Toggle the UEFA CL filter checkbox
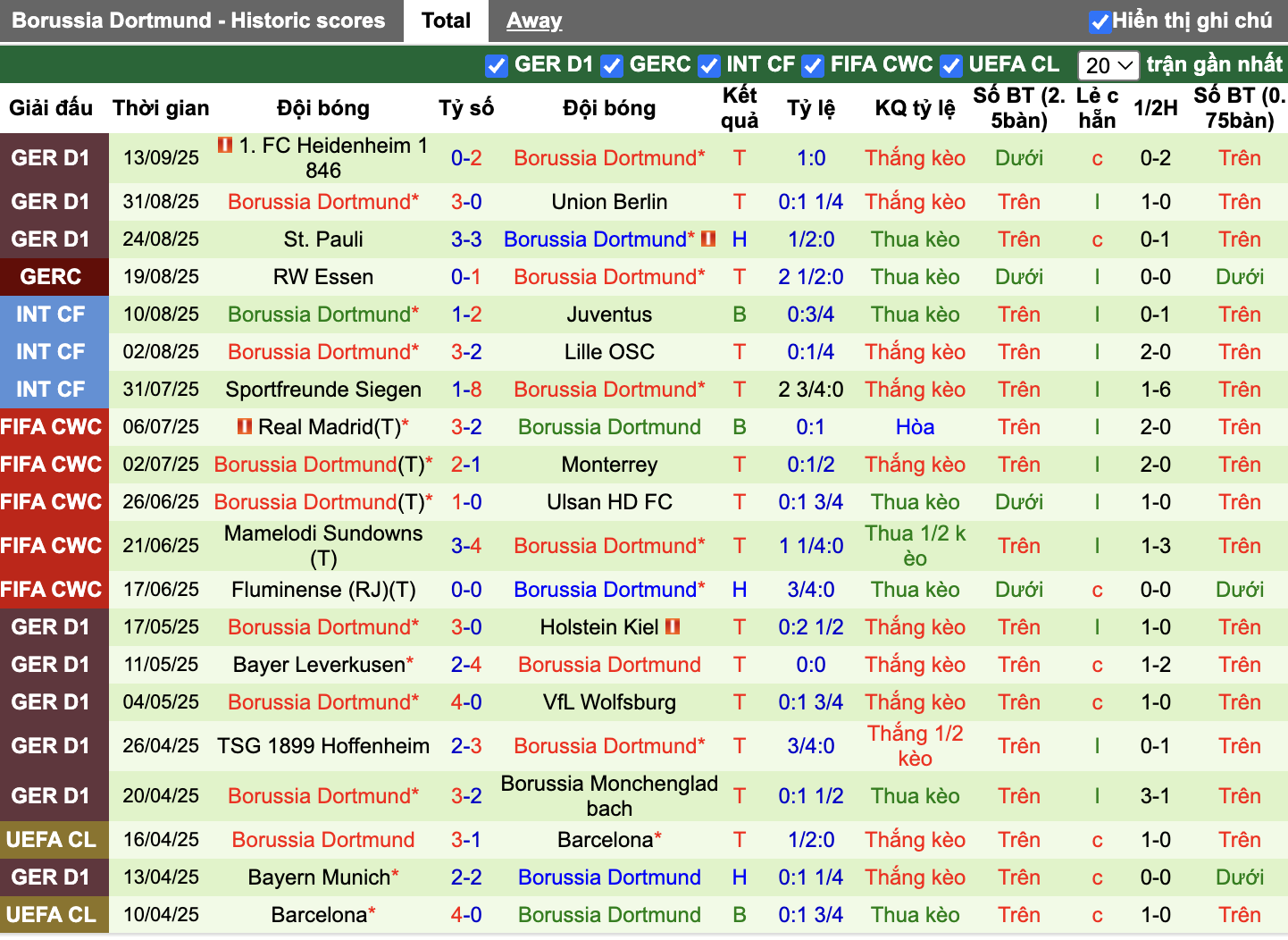 (x=950, y=65)
